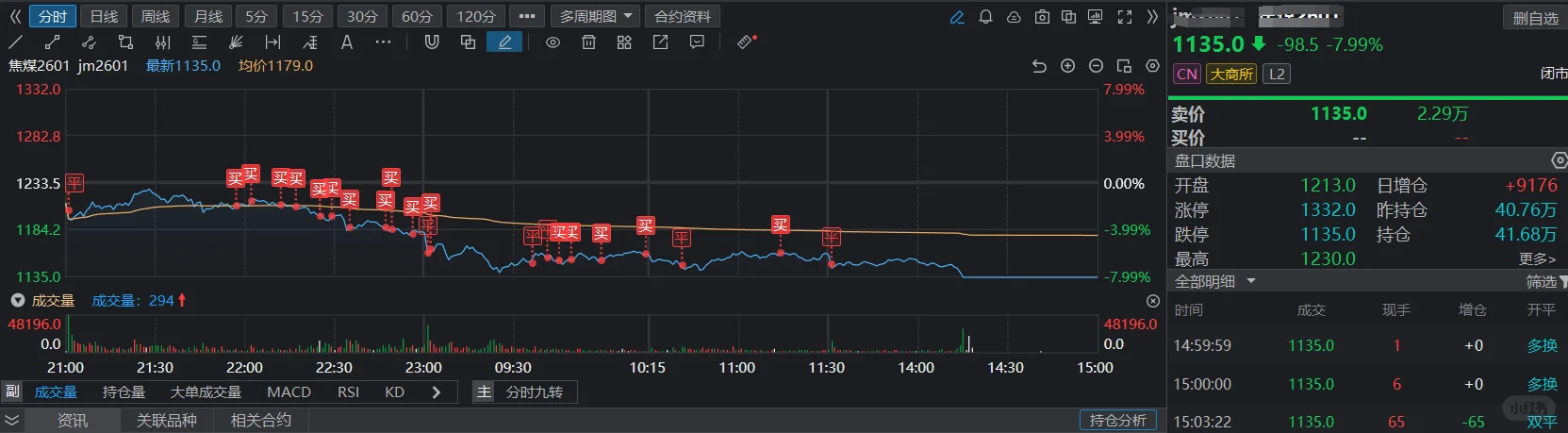Image resolution: width=1568 pixels, height=433 pixels.
Task: Open the comment note icon in the toolbar
Action: tap(697, 42)
